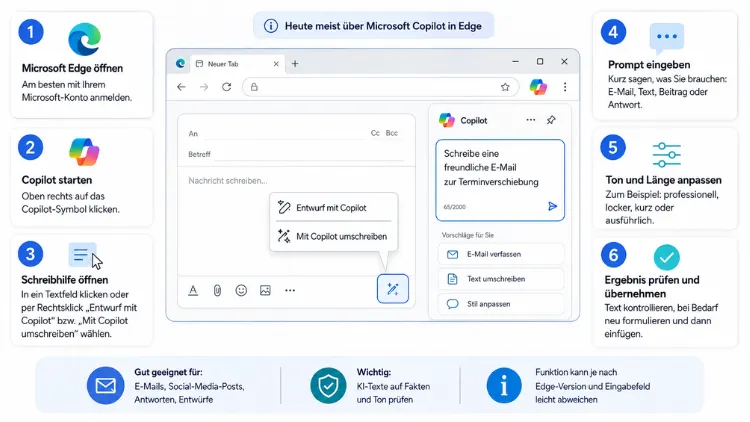750x422 pixels.
Task: Click the text lines icon in step 3
Action: (82, 255)
